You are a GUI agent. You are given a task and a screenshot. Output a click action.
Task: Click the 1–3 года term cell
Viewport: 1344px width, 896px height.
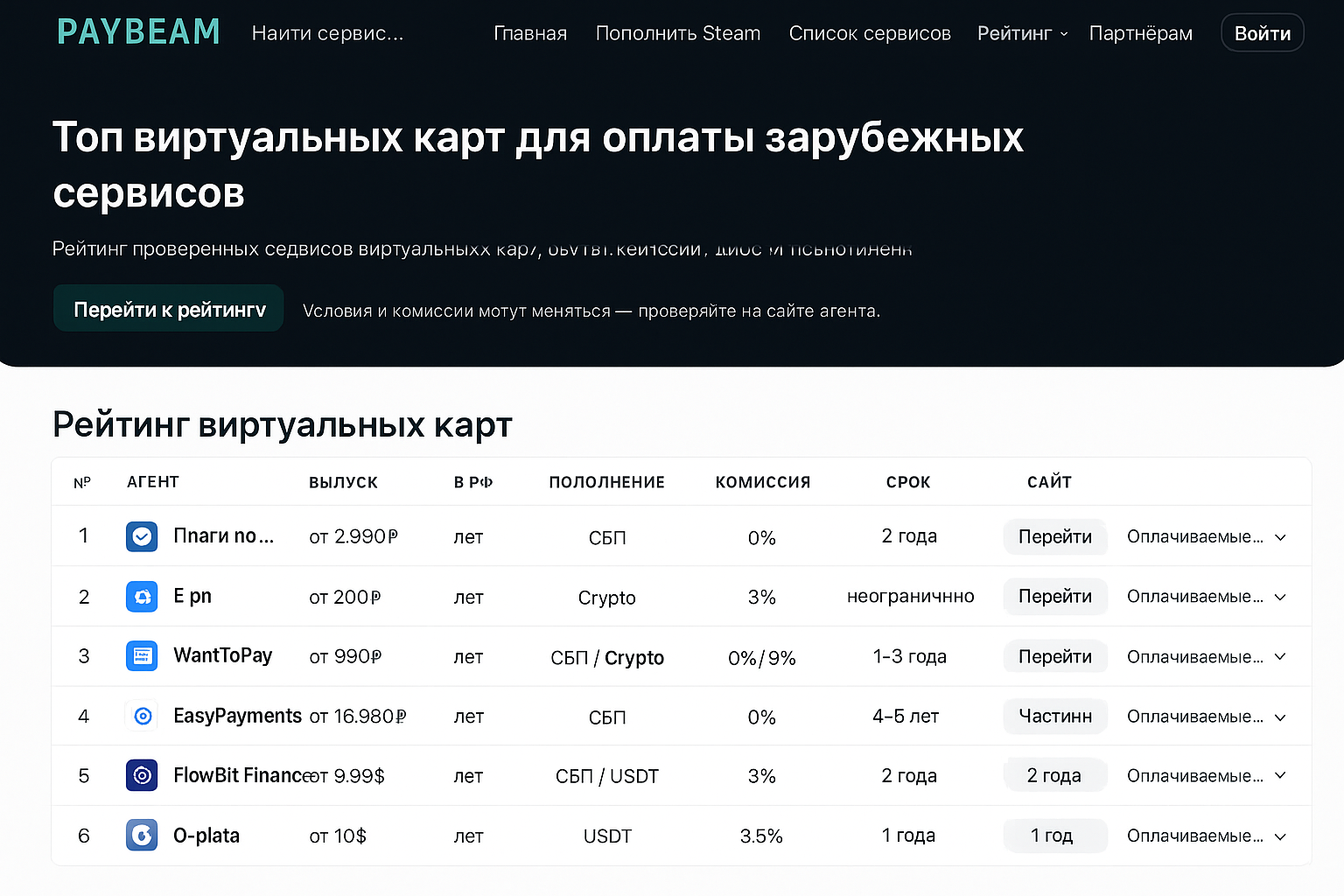(x=909, y=656)
